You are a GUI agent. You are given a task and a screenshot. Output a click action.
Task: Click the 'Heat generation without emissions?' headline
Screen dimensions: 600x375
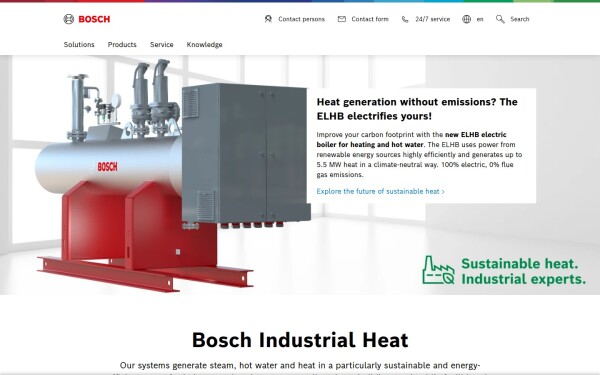pyautogui.click(x=417, y=109)
